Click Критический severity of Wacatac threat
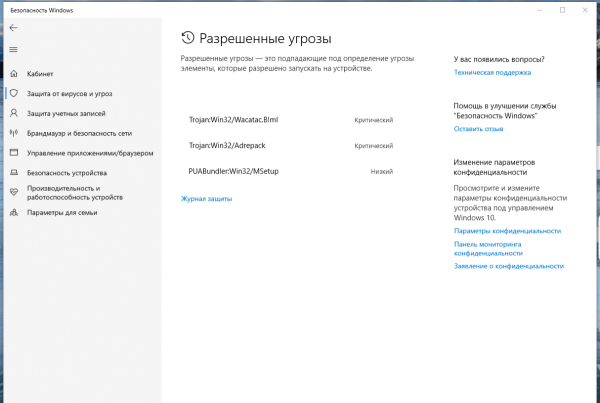This screenshot has width=600, height=403. pyautogui.click(x=373, y=120)
